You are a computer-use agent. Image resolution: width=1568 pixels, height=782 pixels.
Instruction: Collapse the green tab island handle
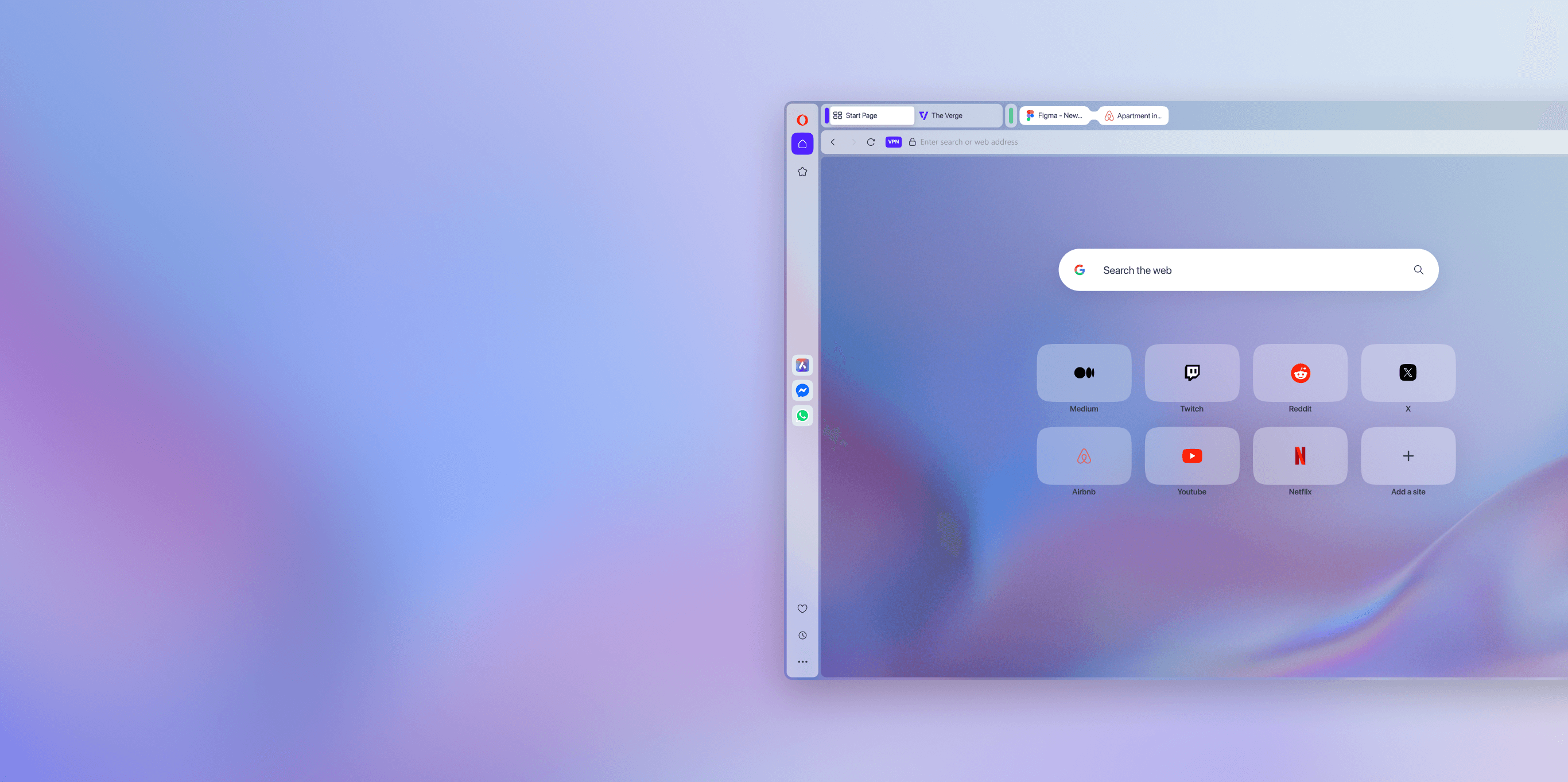[1011, 115]
